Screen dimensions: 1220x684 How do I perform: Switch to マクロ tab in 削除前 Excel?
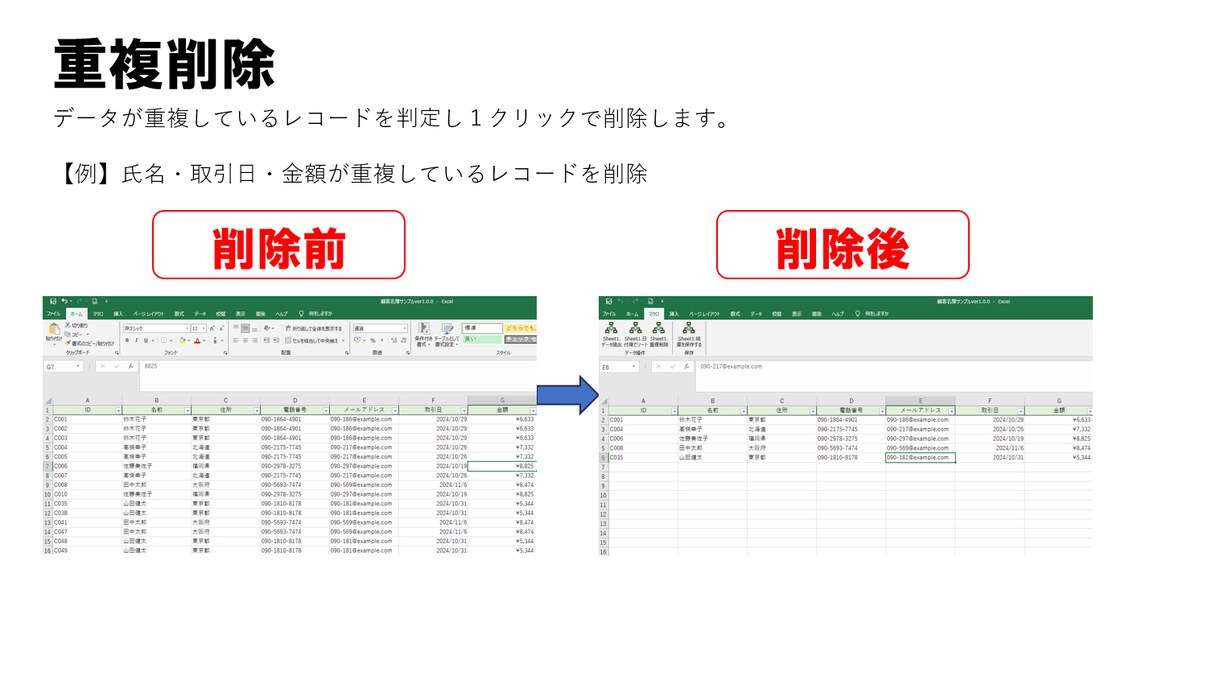pyautogui.click(x=97, y=313)
